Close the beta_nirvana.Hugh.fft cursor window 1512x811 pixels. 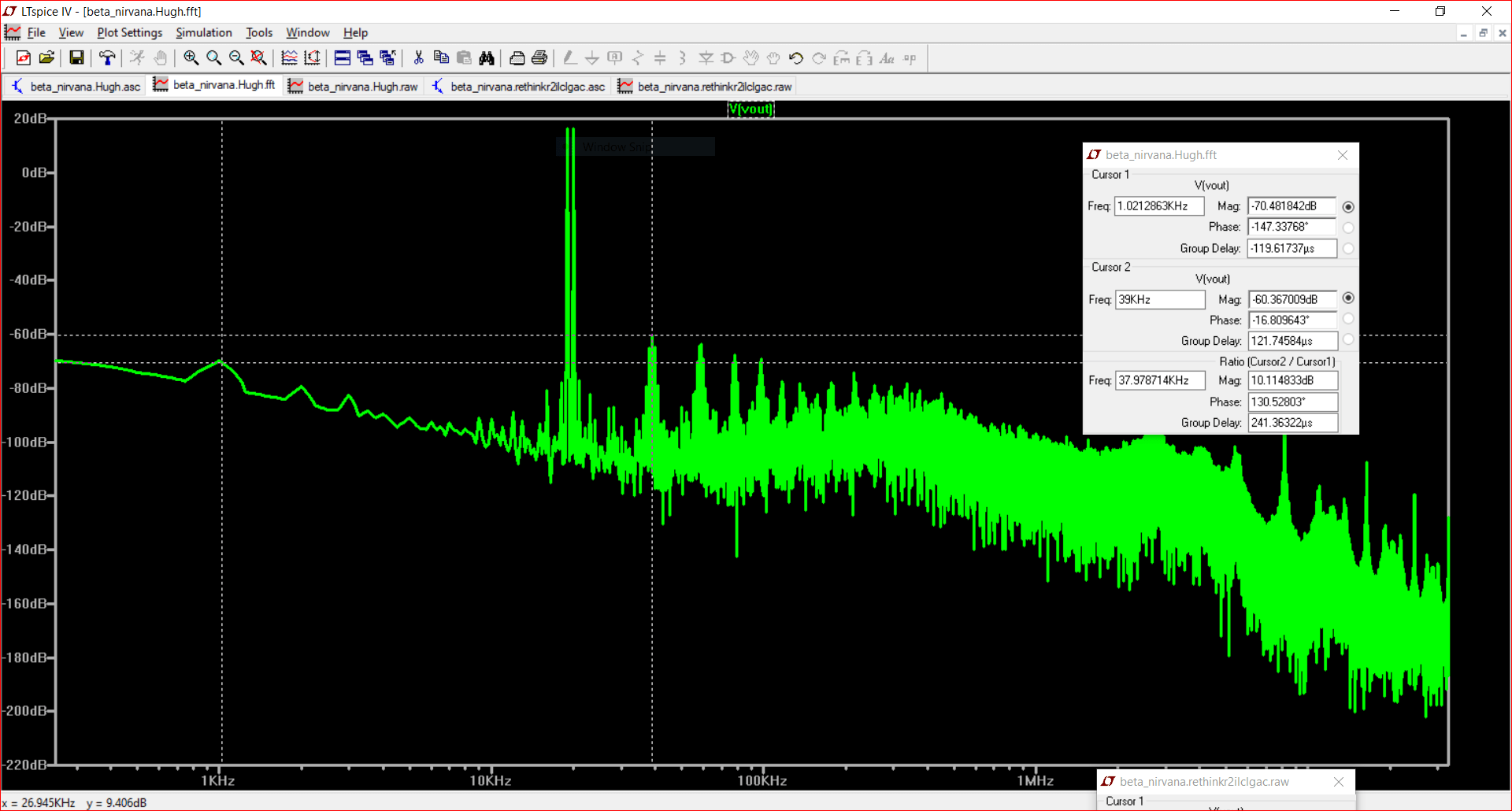pyautogui.click(x=1343, y=155)
